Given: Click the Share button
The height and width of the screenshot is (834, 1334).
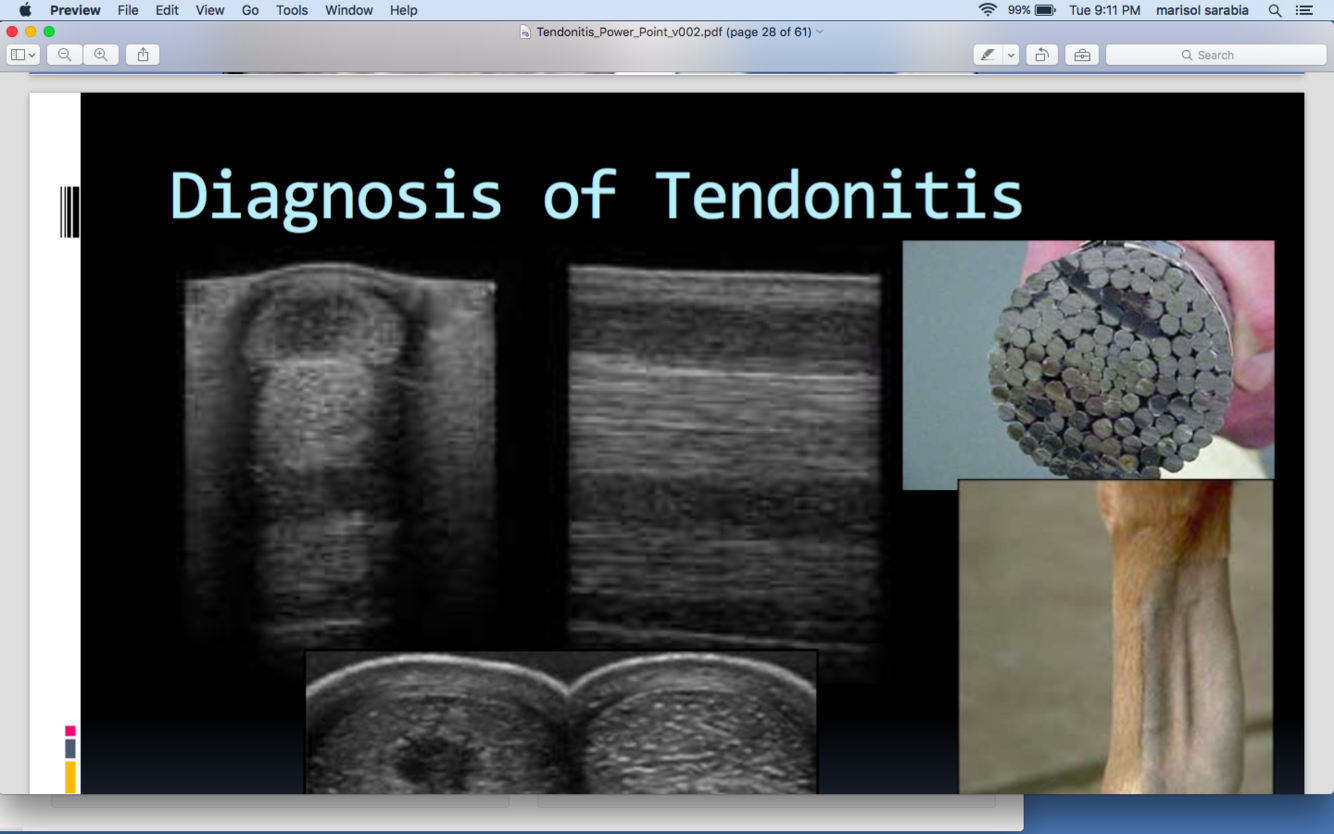Looking at the screenshot, I should (143, 55).
